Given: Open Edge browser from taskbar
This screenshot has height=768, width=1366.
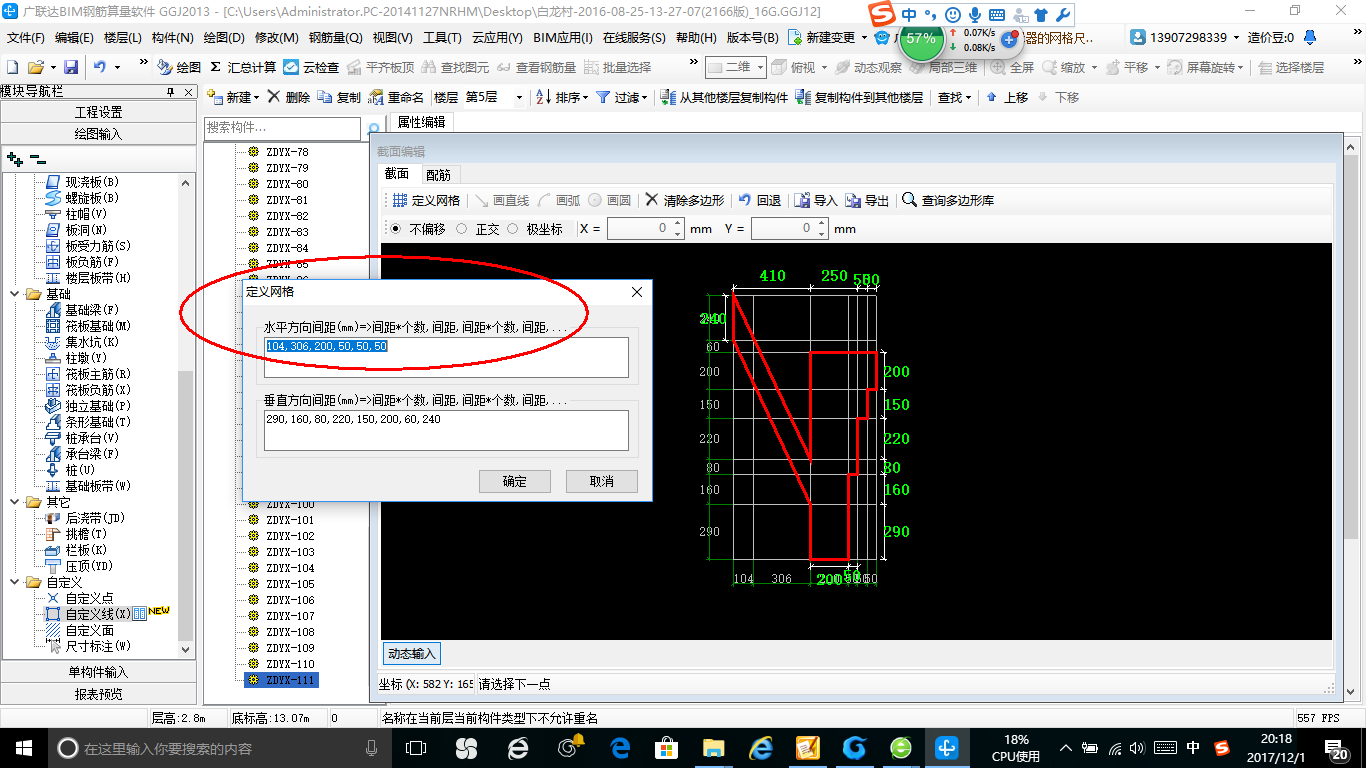Looking at the screenshot, I should point(620,748).
